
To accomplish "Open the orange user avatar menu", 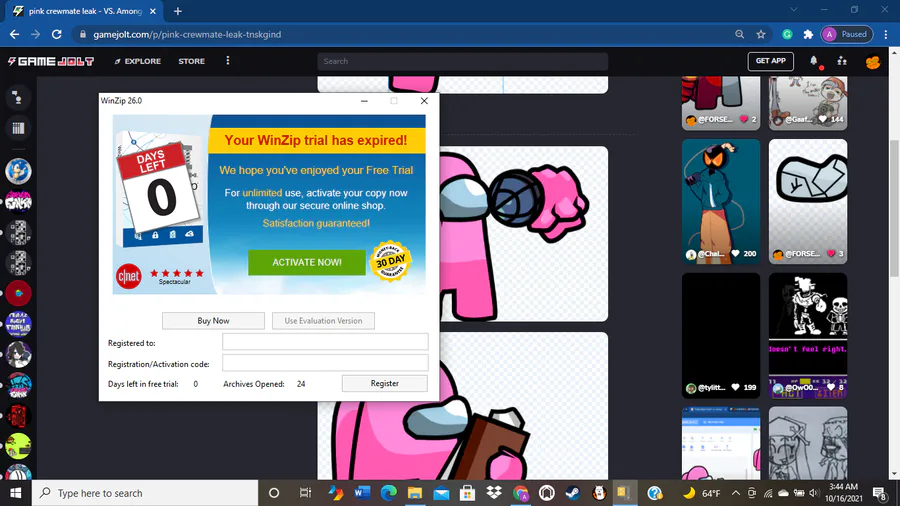I will (873, 61).
